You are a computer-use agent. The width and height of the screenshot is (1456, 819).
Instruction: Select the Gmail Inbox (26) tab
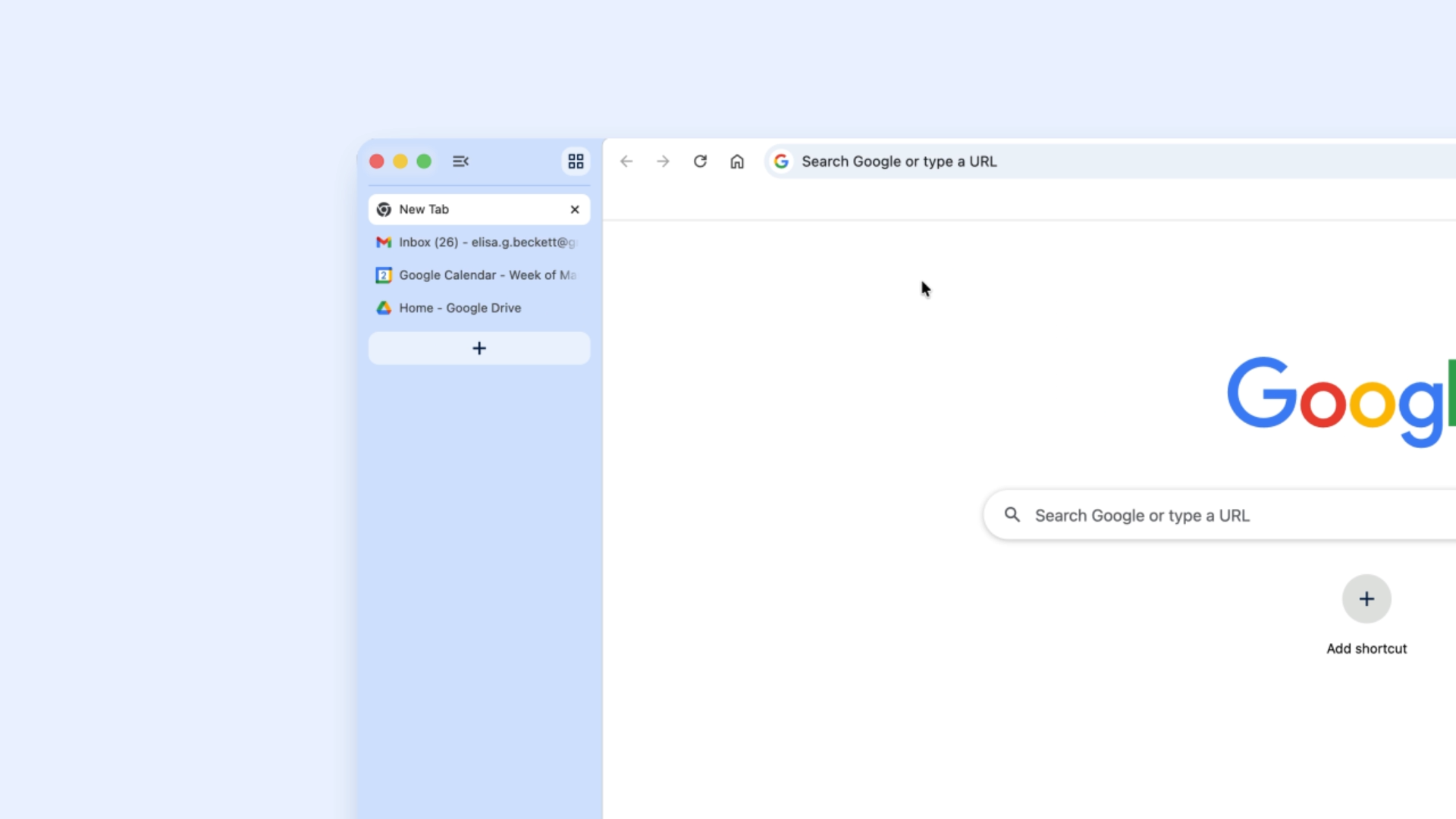478,242
